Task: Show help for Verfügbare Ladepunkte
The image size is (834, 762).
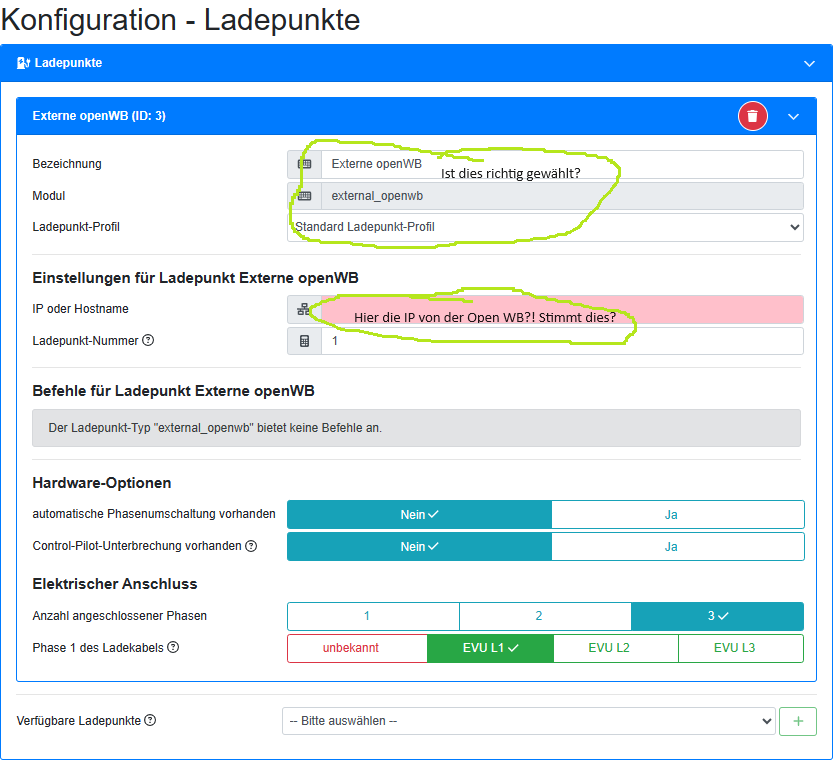Action: click(x=151, y=720)
